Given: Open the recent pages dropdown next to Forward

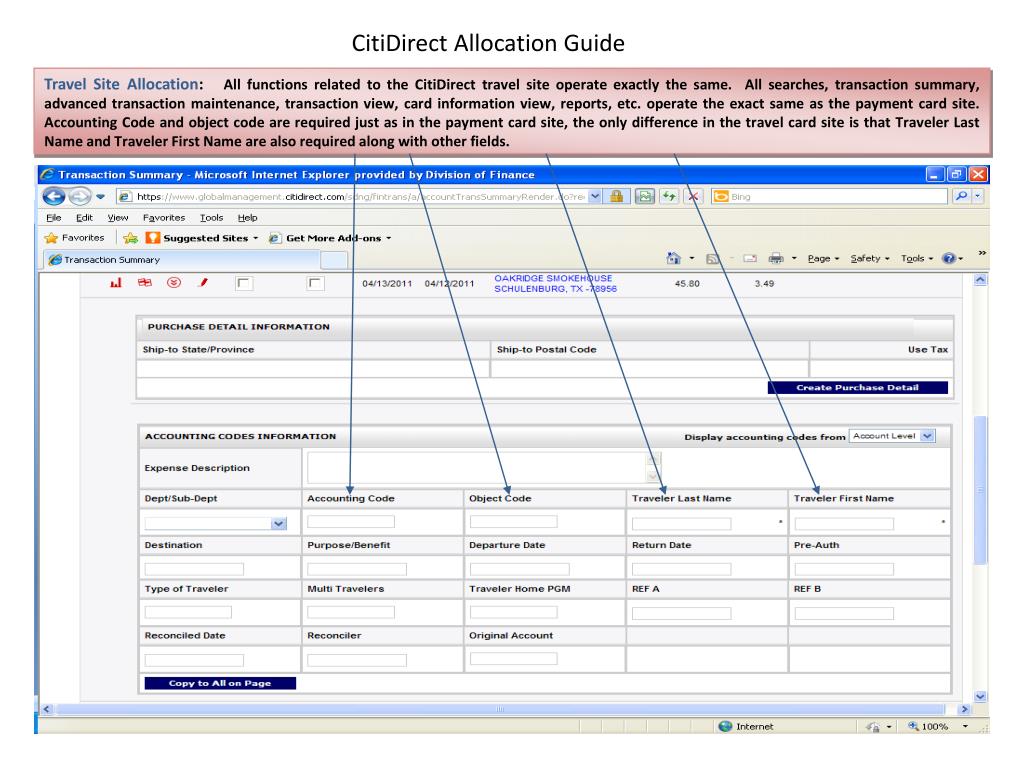Looking at the screenshot, I should coord(100,196).
